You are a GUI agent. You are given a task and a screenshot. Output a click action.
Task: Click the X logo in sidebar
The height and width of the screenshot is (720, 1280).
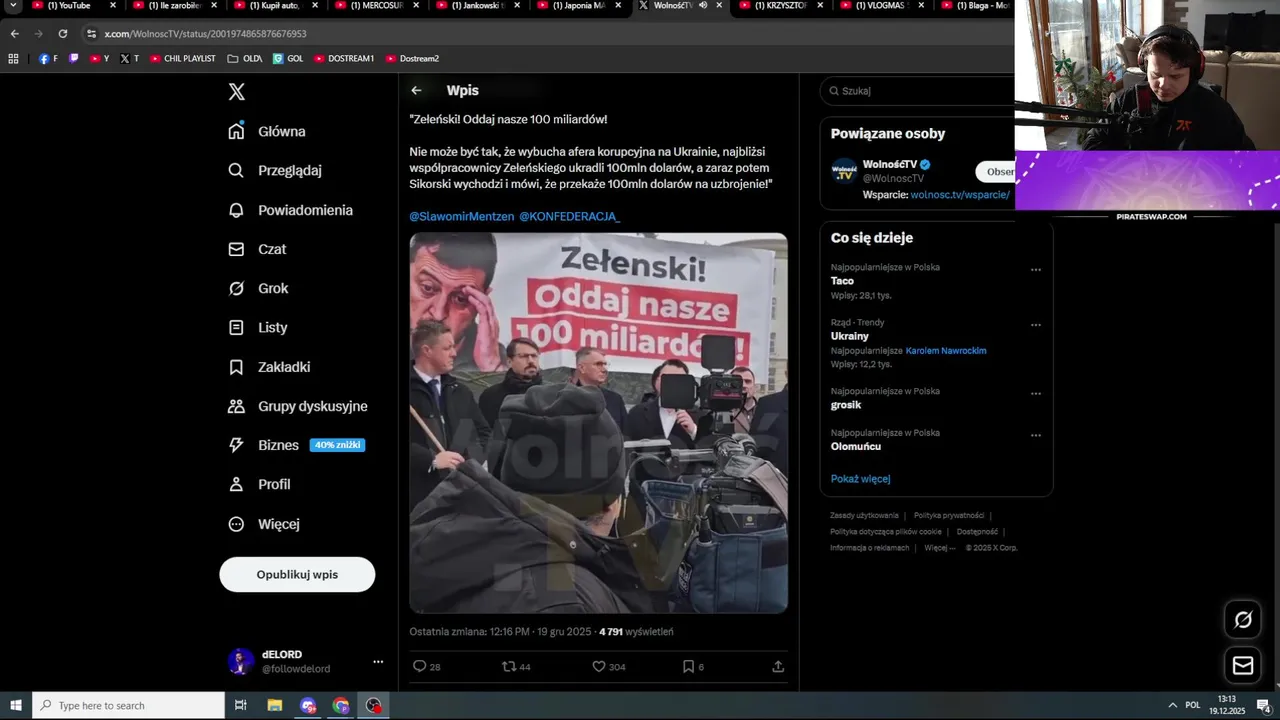[236, 92]
